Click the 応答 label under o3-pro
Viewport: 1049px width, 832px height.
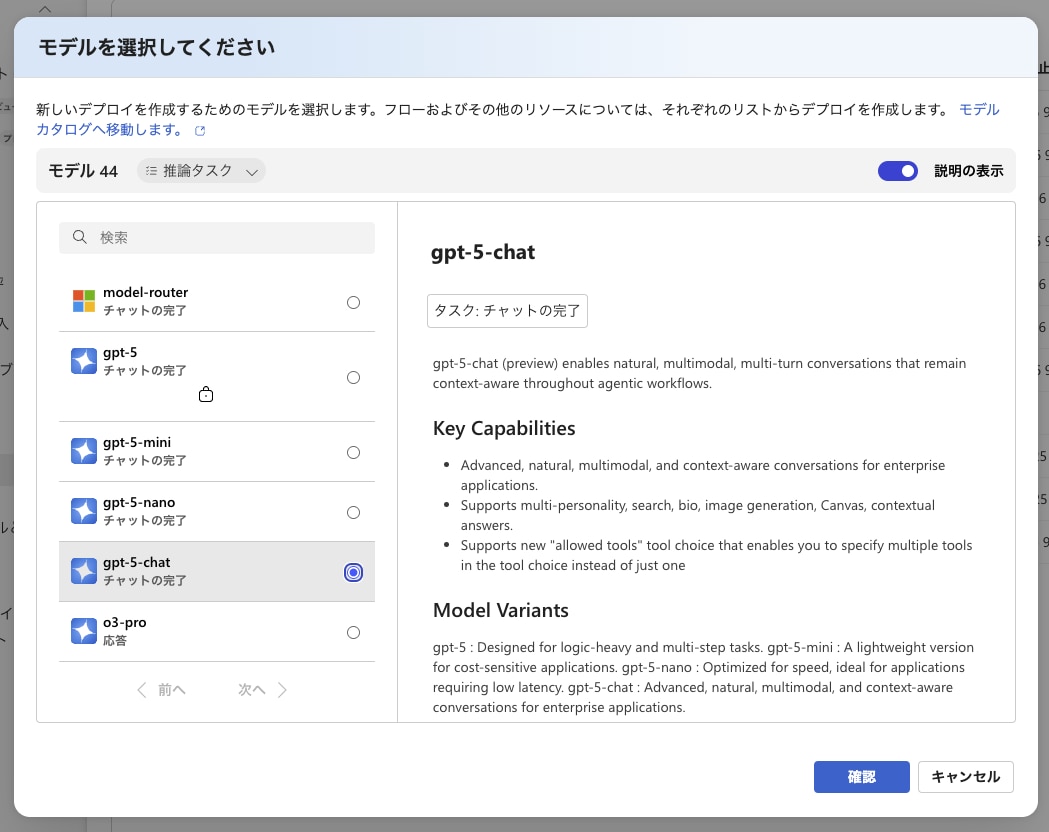tap(114, 640)
